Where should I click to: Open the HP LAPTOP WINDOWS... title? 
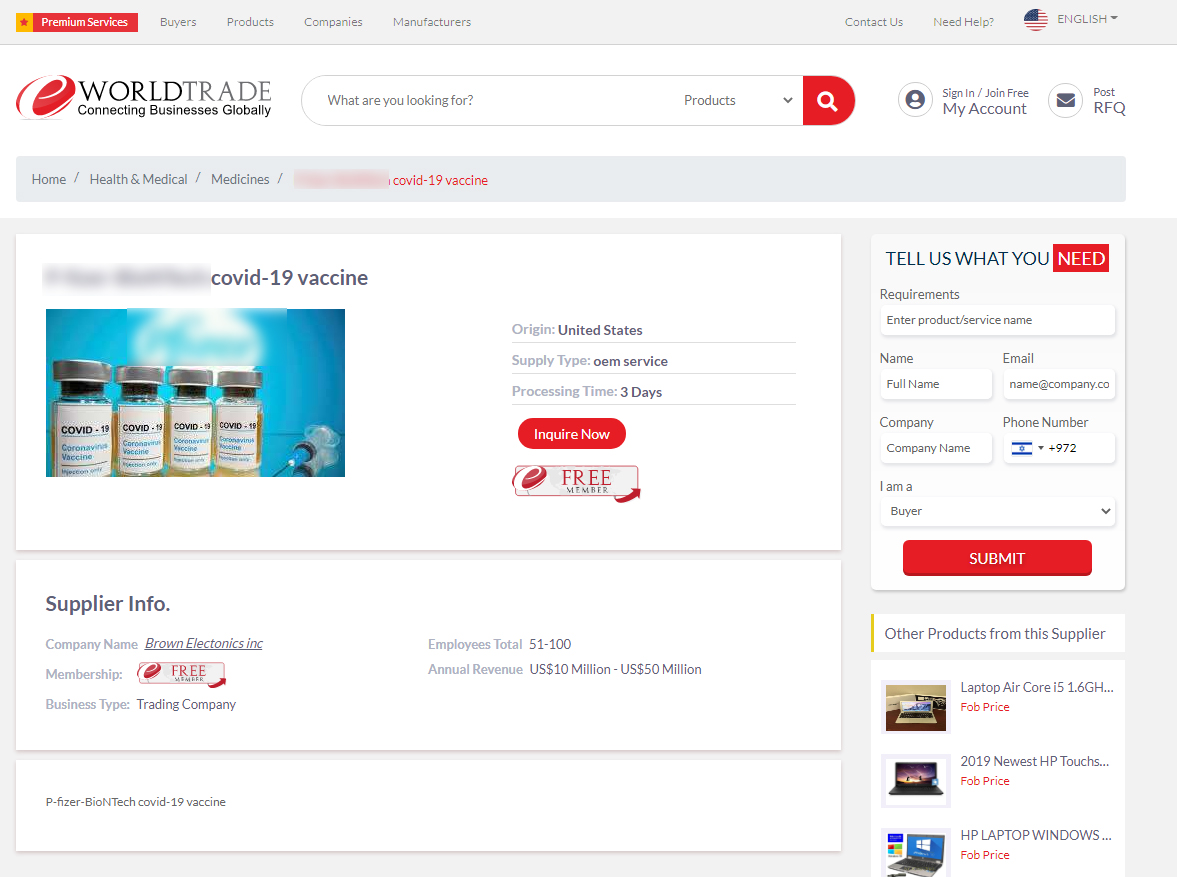pos(1036,836)
